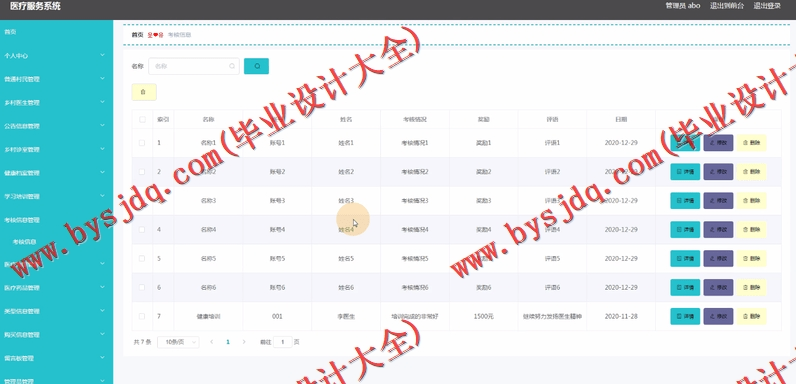The image size is (796, 384).
Task: Click the 账号1 cell
Action: tap(277, 143)
